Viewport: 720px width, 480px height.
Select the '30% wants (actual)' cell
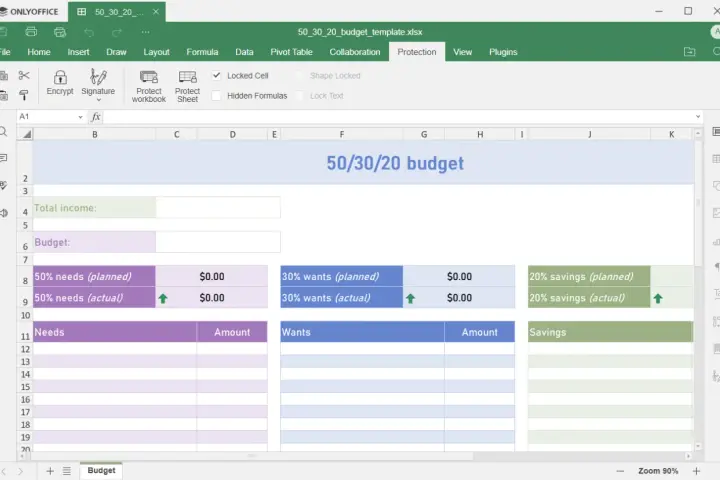(342, 298)
